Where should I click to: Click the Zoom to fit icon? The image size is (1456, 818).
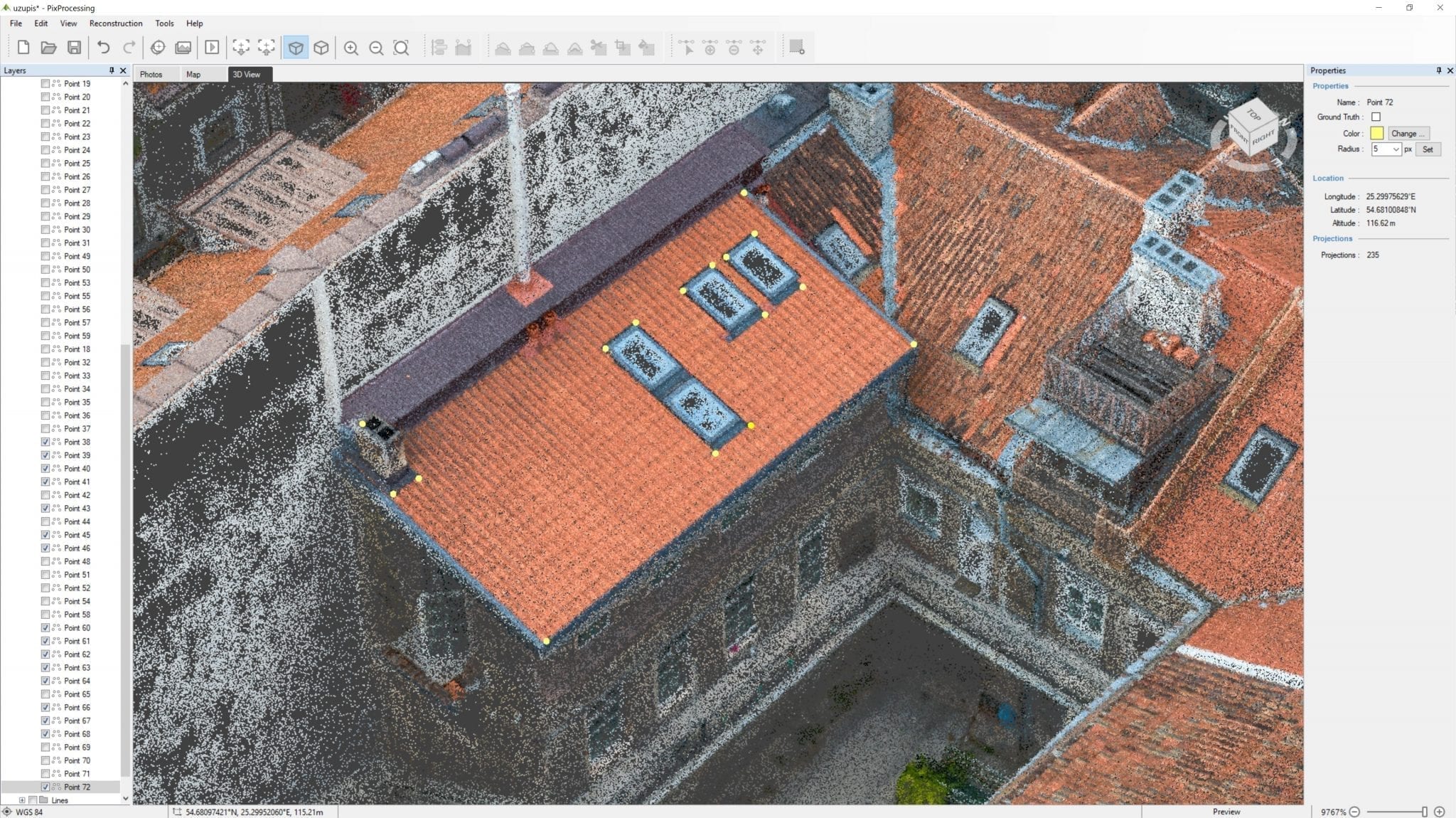point(402,48)
